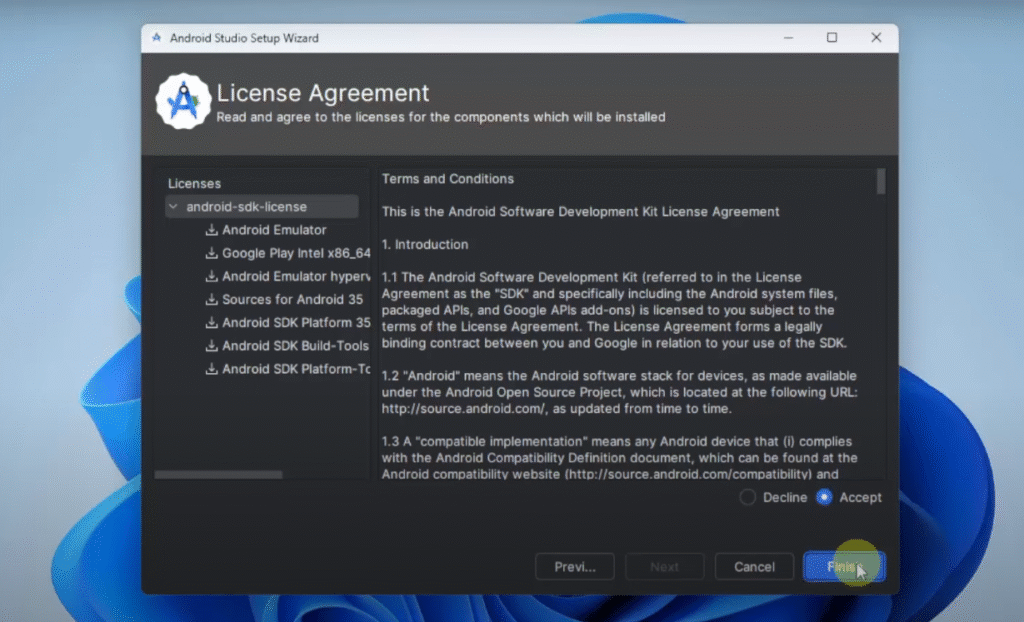Viewport: 1024px width, 622px height.
Task: Select Android SDK Platform-Tools entry
Action: pyautogui.click(x=296, y=369)
